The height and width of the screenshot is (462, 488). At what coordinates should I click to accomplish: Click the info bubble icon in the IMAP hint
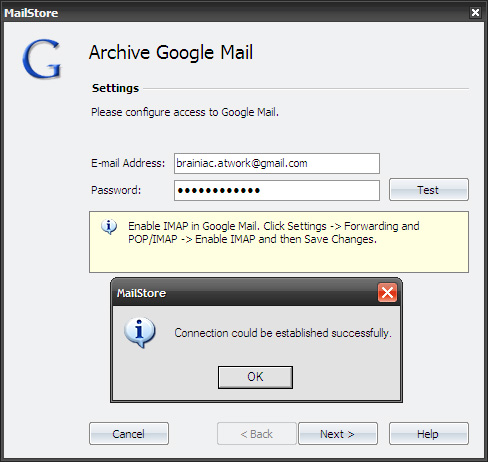click(x=109, y=227)
